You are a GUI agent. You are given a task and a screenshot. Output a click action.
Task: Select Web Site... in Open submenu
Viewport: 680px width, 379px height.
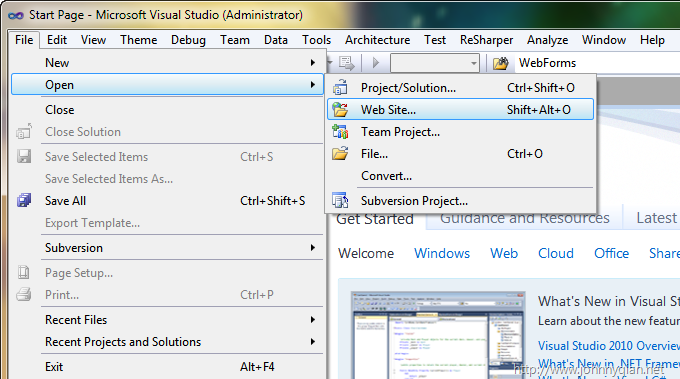tap(461, 110)
